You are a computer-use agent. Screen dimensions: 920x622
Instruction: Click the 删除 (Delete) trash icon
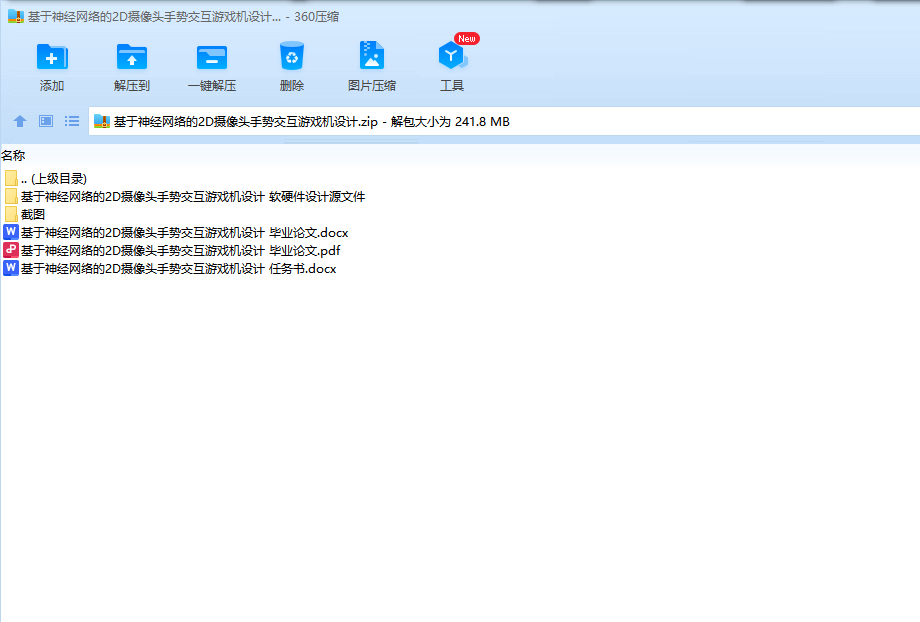292,56
